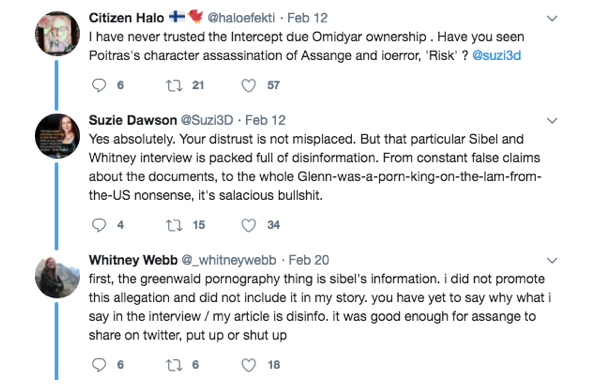599x389 pixels.
Task: View Citizen Halo's profile avatar
Action: (57, 33)
